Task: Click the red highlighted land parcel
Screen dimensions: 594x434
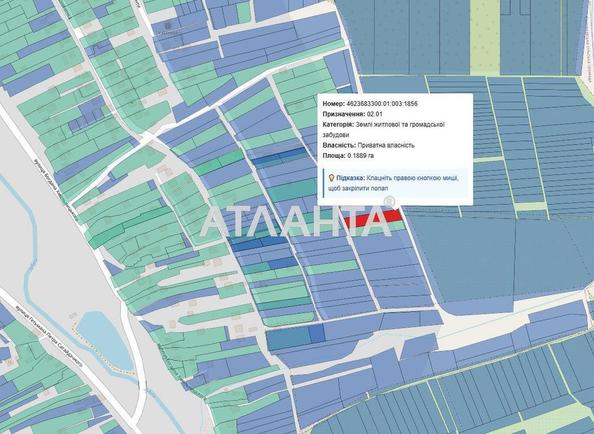Action: (373, 220)
